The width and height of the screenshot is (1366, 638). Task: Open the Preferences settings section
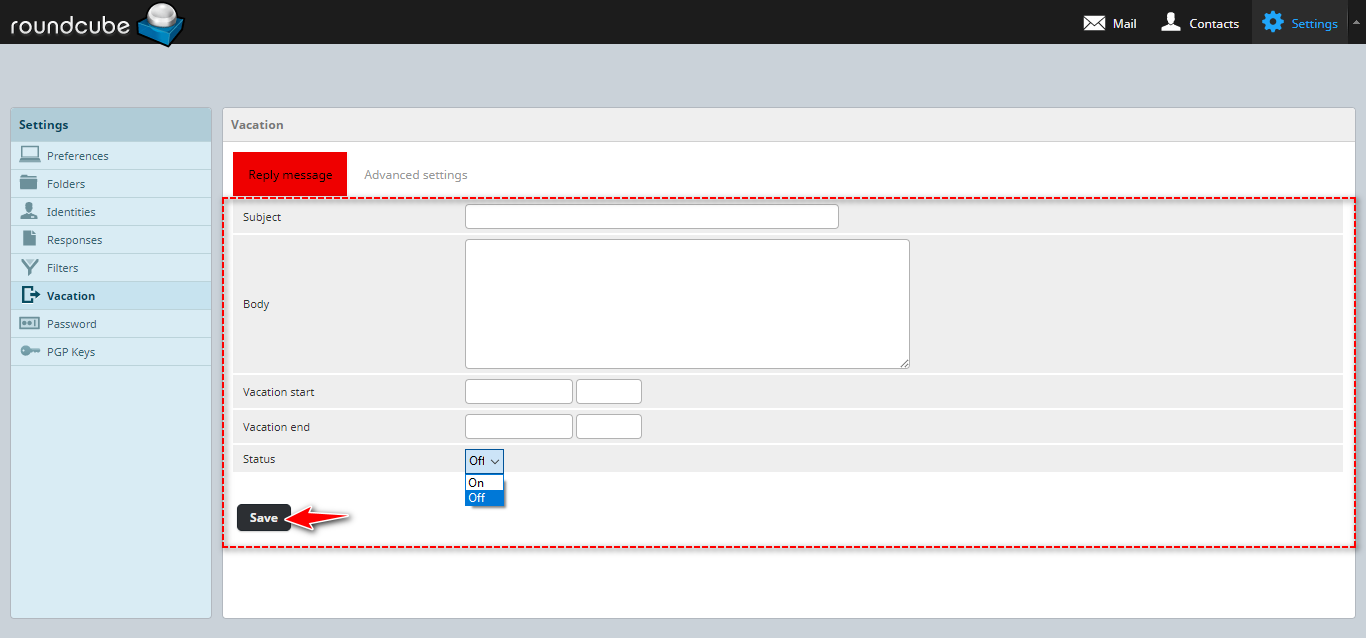[x=111, y=155]
